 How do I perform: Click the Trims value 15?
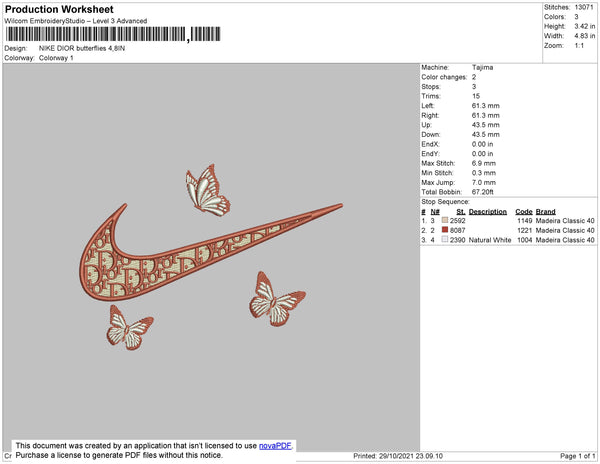coord(476,96)
